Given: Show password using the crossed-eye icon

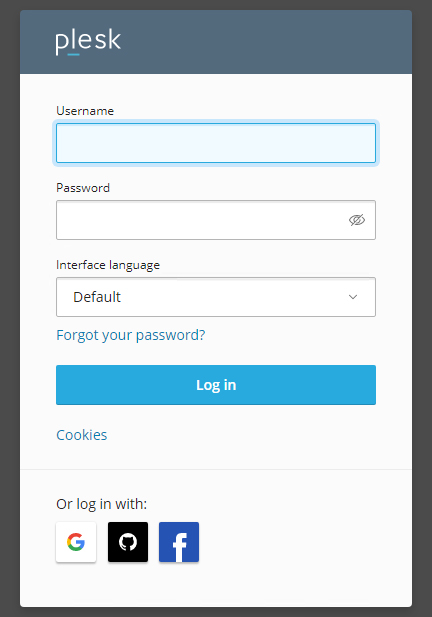Looking at the screenshot, I should [357, 220].
